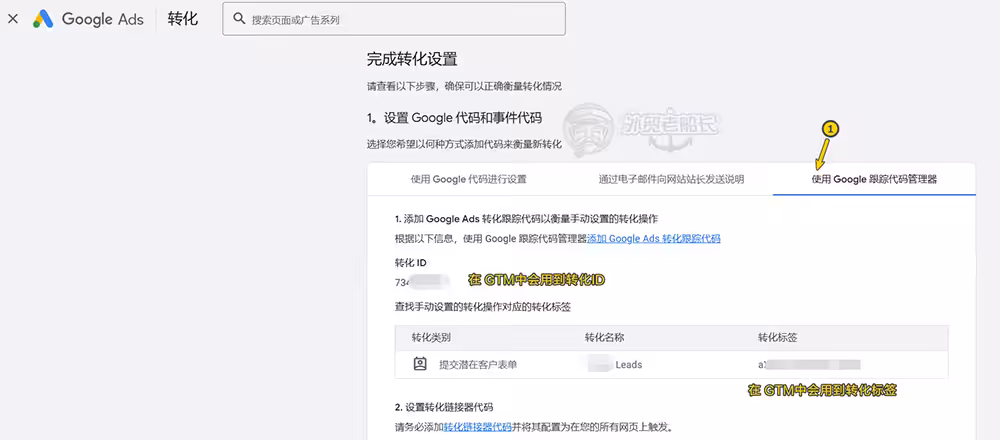Image resolution: width=1000 pixels, height=440 pixels.
Task: Close the conversion setup page with X
Action: (13, 19)
